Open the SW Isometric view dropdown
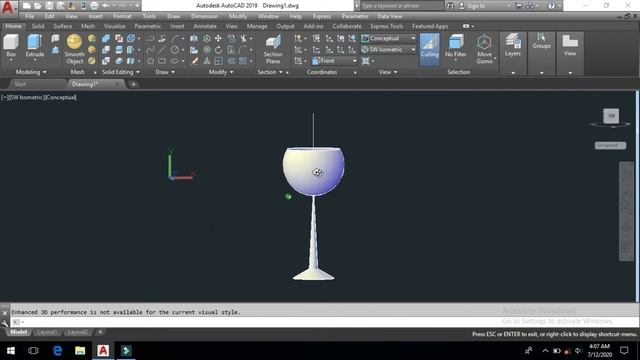The image size is (640, 360). point(389,50)
